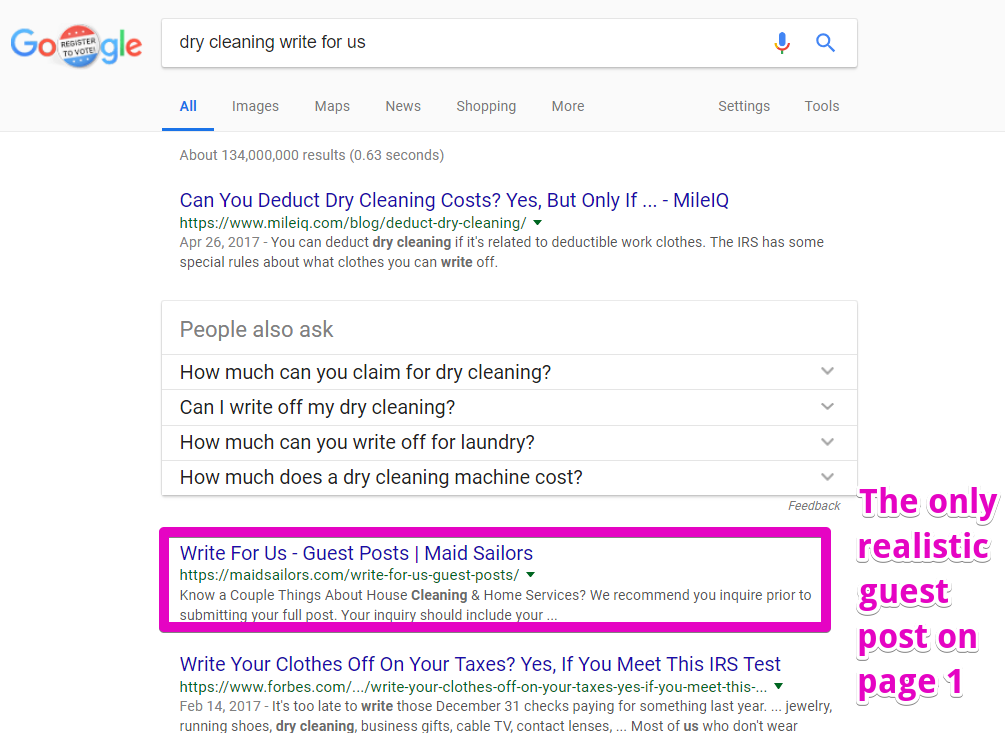
Task: Expand 'How much can you write off for laundry?'
Action: click(509, 442)
